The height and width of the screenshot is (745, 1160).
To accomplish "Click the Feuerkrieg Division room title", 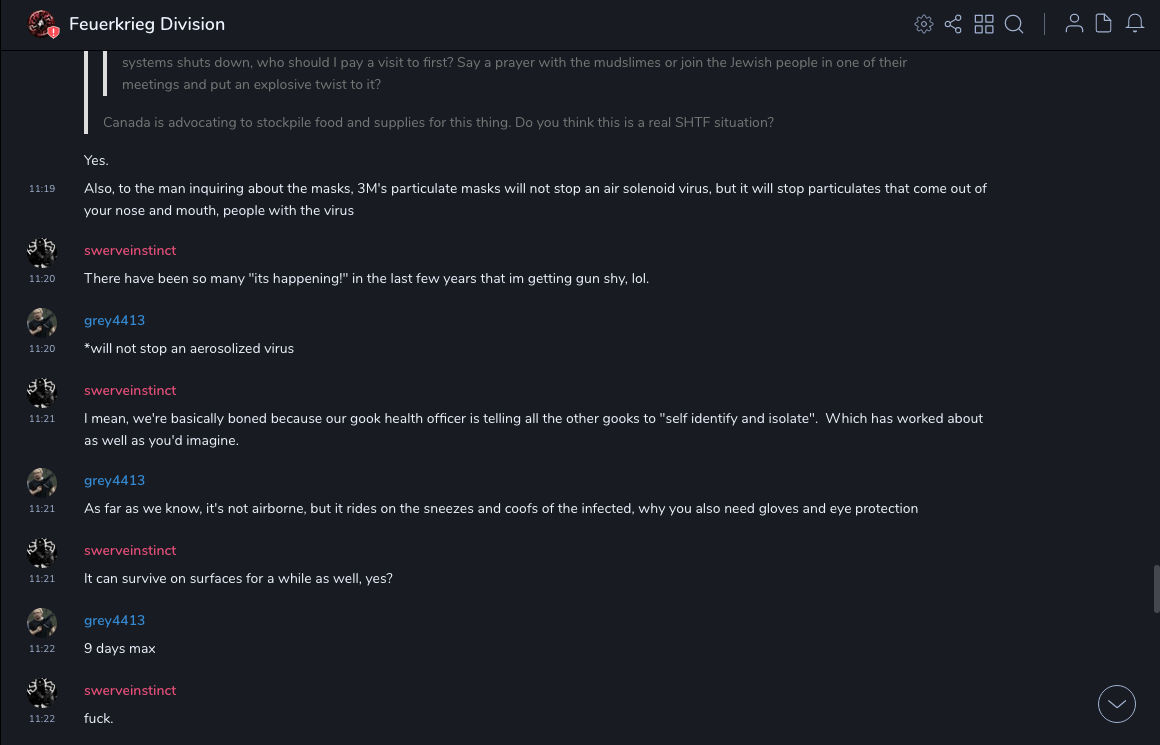I will [147, 24].
